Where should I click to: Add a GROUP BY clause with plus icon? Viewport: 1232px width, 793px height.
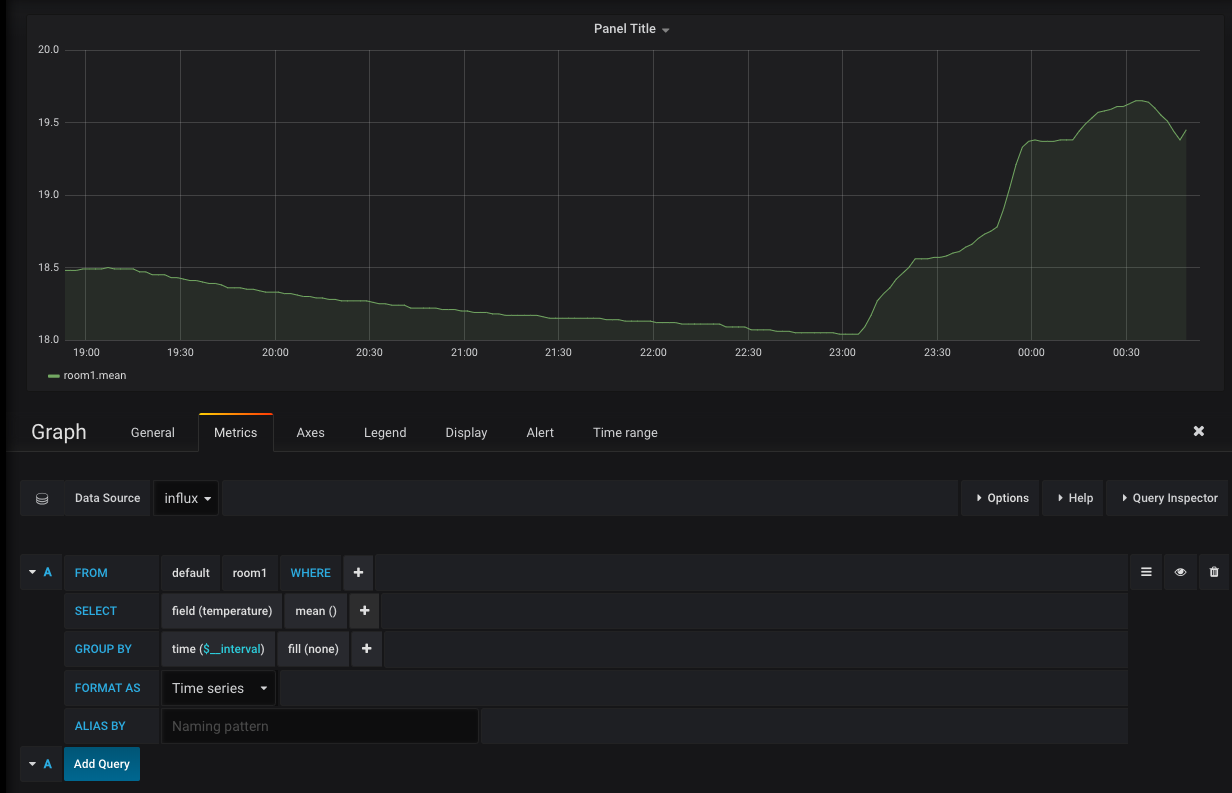366,649
